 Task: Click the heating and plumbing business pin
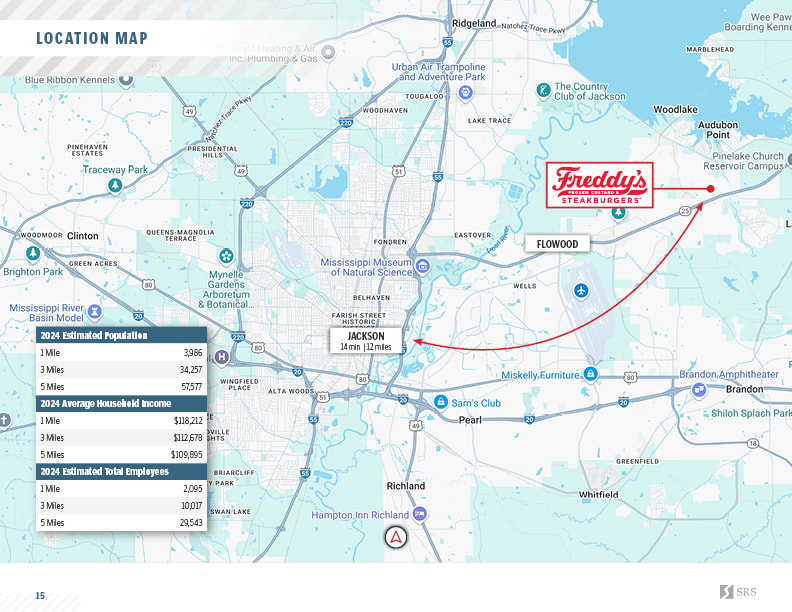pos(328,52)
